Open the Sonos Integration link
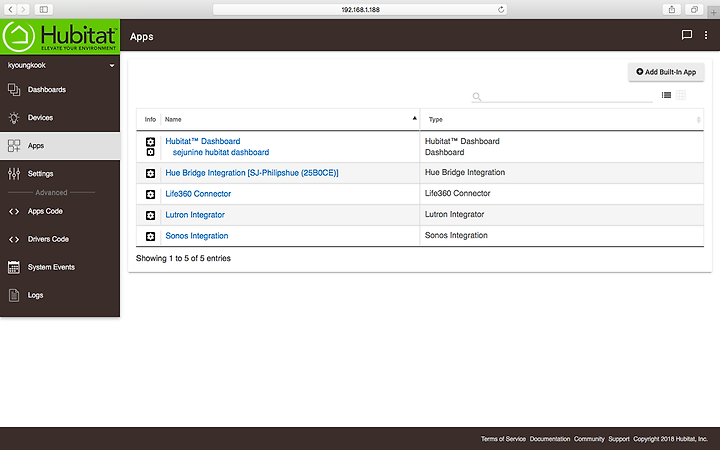720x450 pixels. [197, 236]
